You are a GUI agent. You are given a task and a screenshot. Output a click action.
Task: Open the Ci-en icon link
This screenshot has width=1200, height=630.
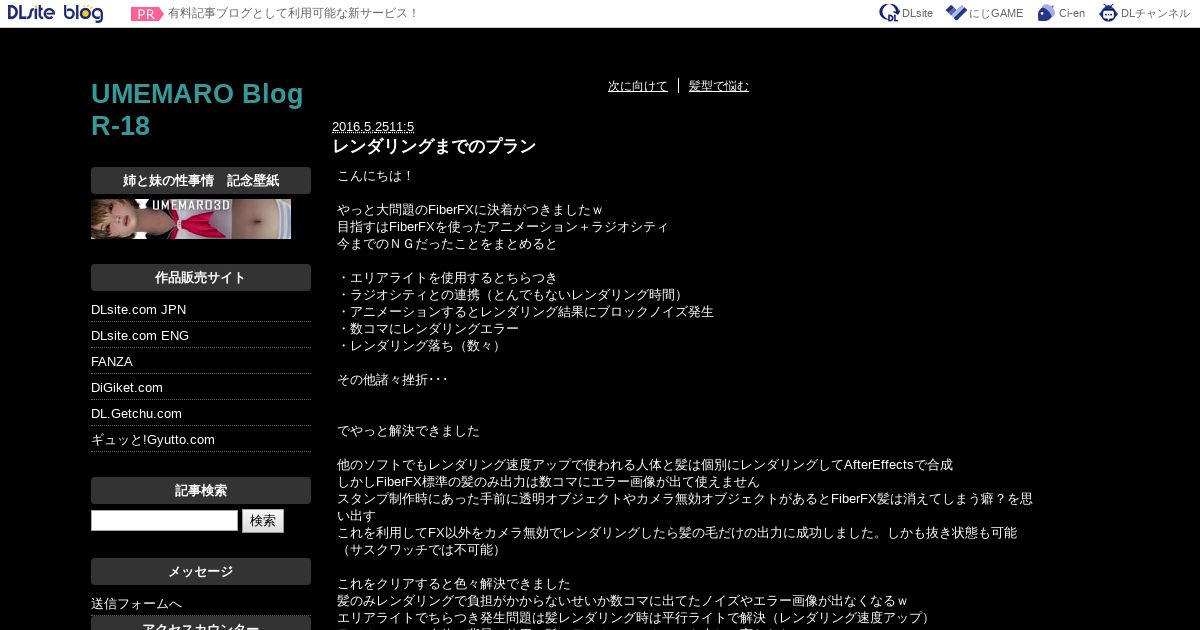click(x=1062, y=13)
